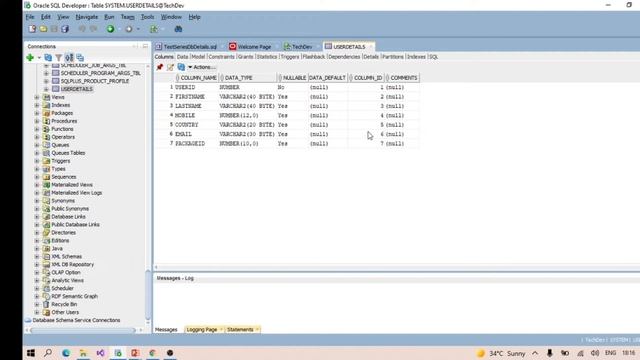The width and height of the screenshot is (640, 360).
Task: Open the new connection dropdown arrow
Action: 39,58
